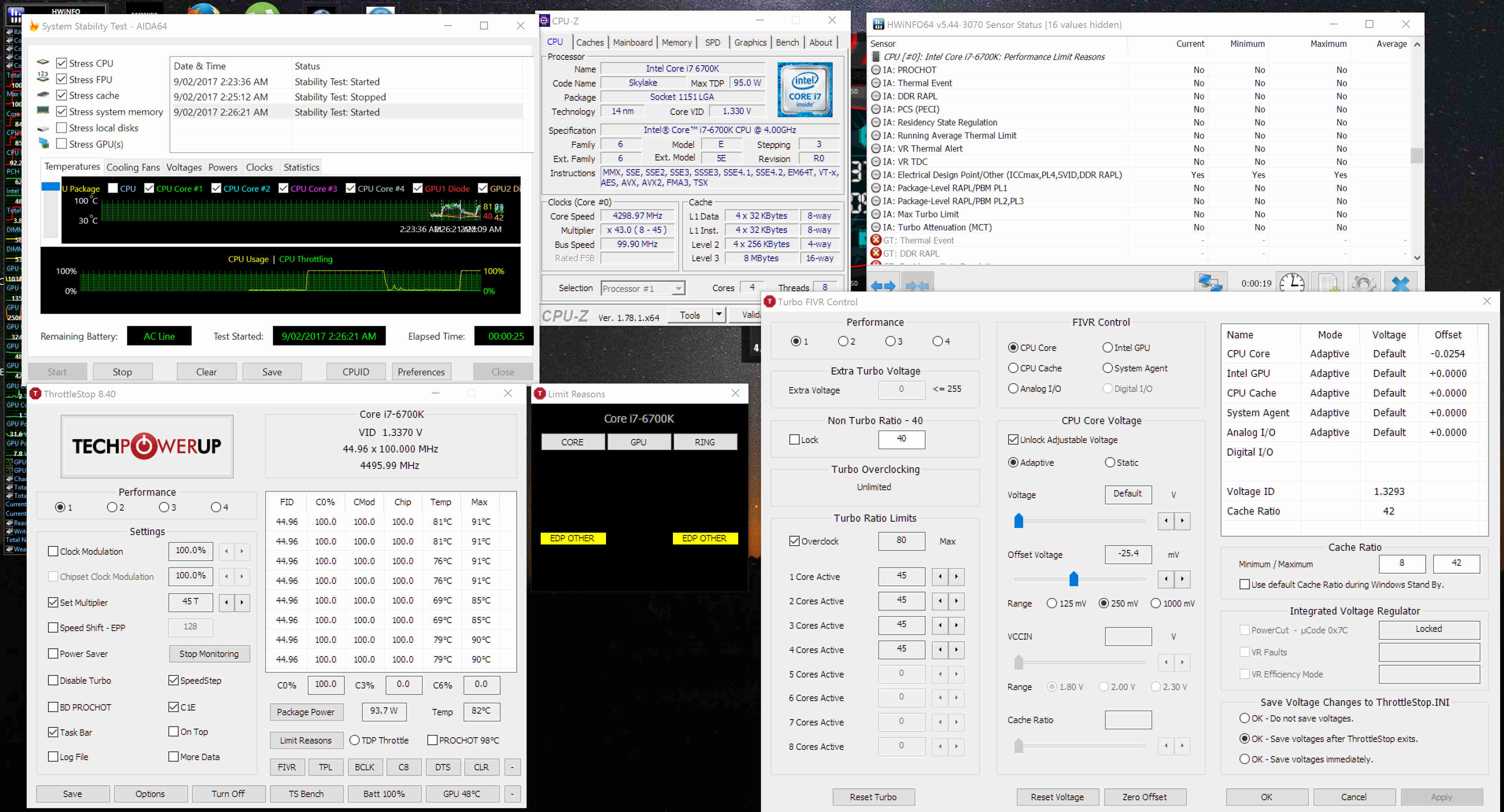Click the Stress local disks drive icon

coord(43,128)
